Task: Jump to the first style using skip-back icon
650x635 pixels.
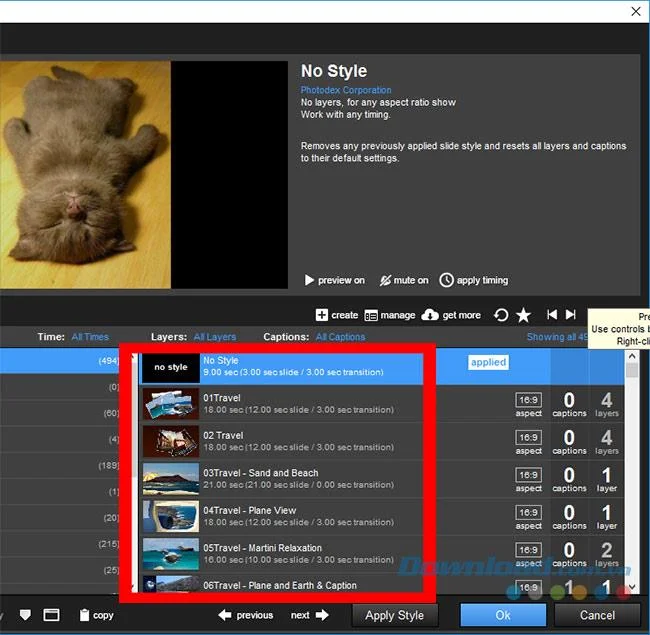Action: (551, 315)
